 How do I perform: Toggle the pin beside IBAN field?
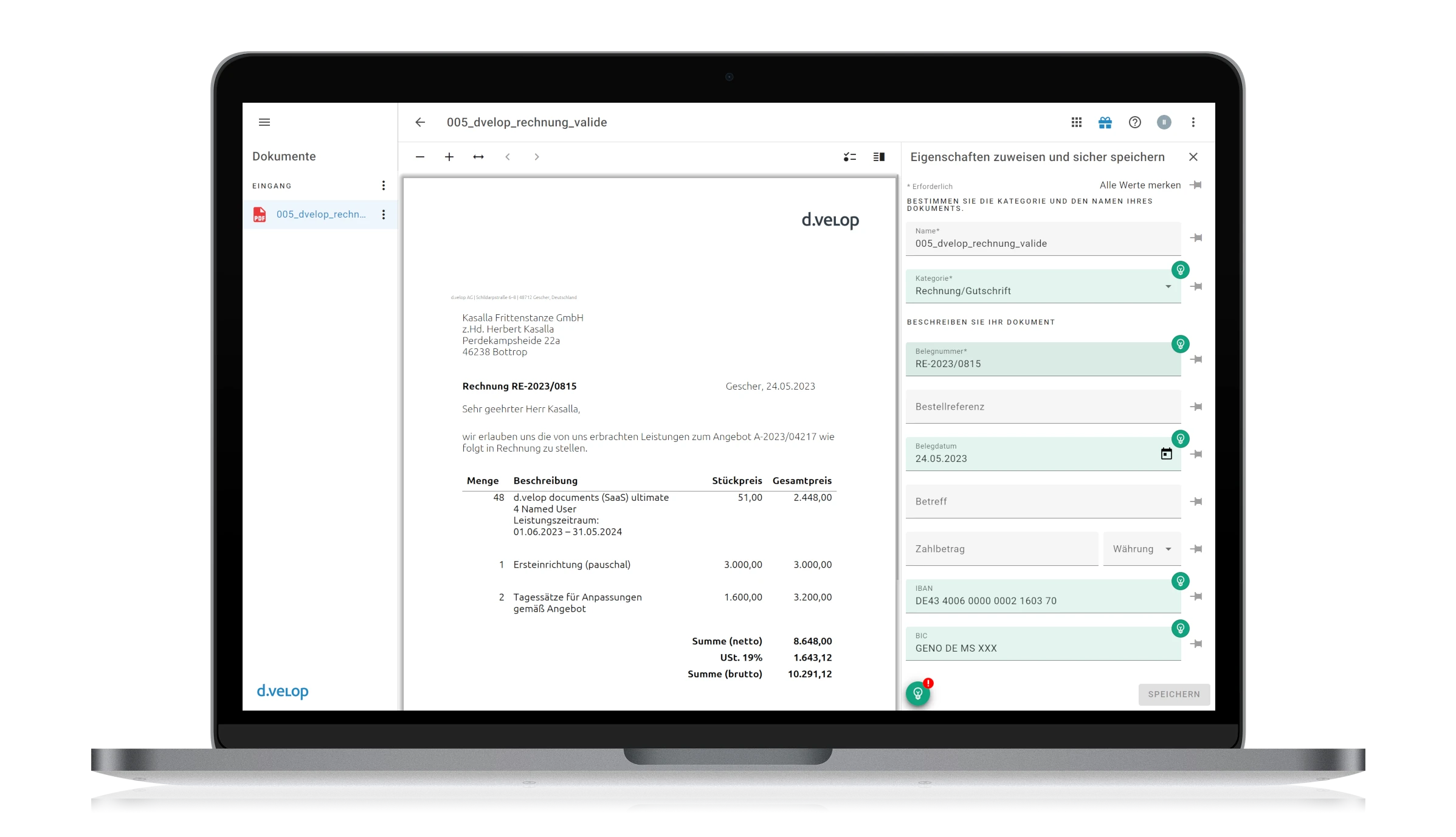tap(1196, 596)
